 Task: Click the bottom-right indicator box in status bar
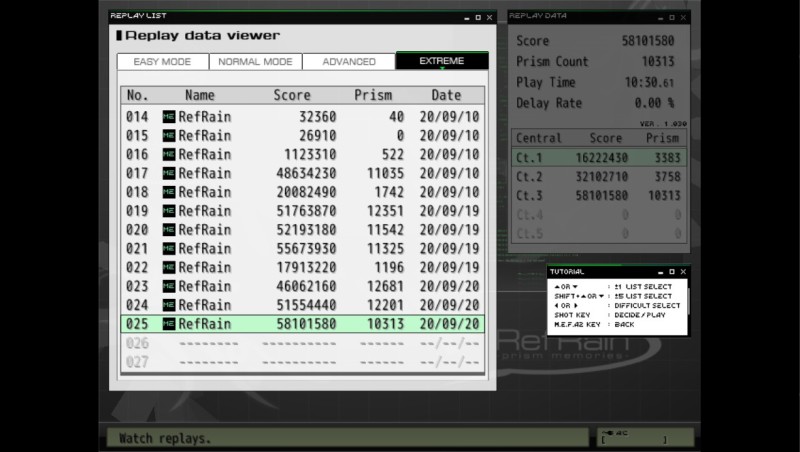click(x=645, y=437)
